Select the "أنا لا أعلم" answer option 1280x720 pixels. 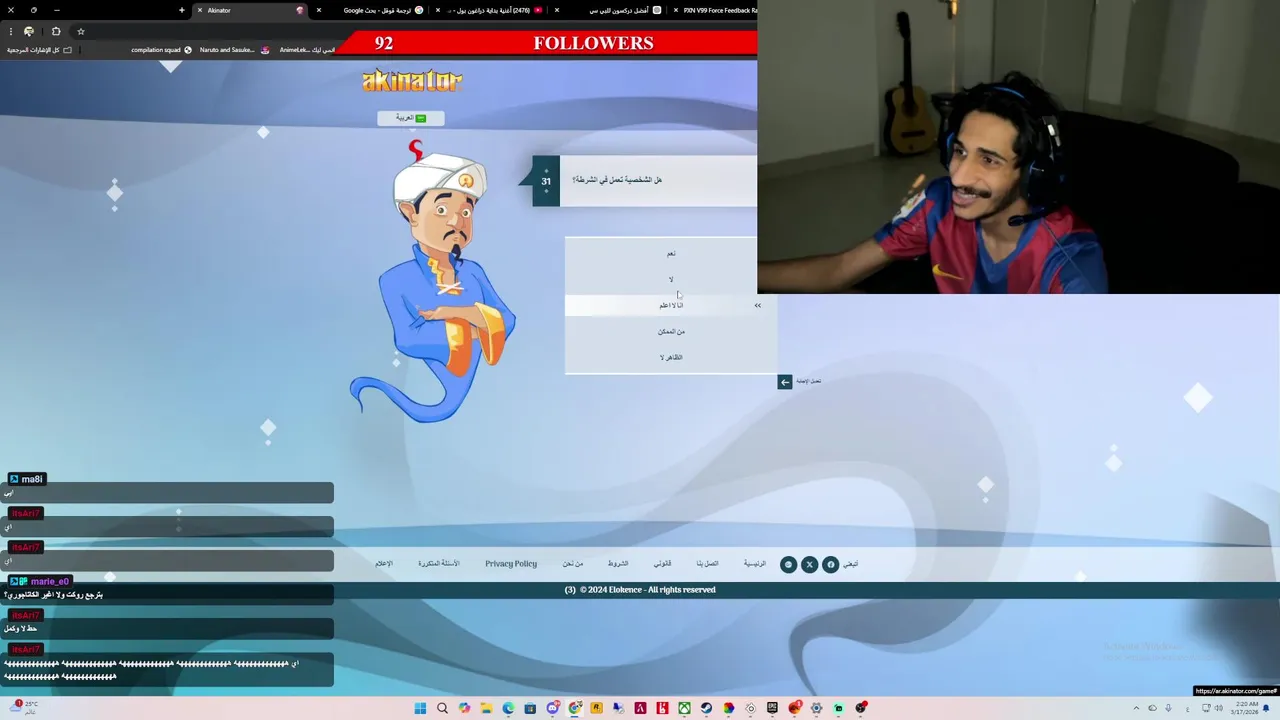click(x=671, y=305)
